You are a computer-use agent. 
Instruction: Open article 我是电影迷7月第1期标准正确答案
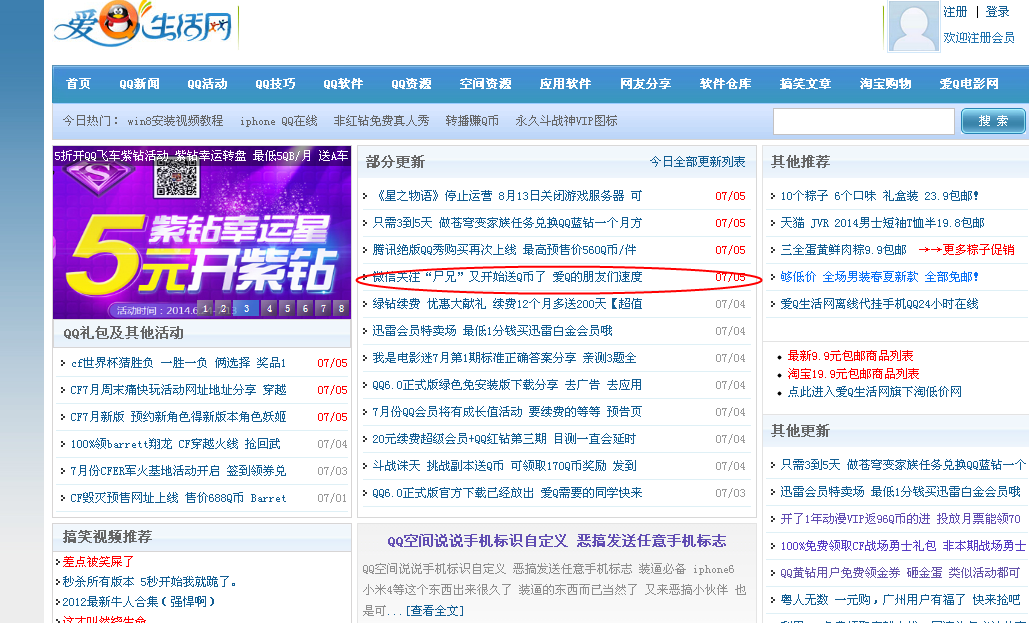[504, 358]
